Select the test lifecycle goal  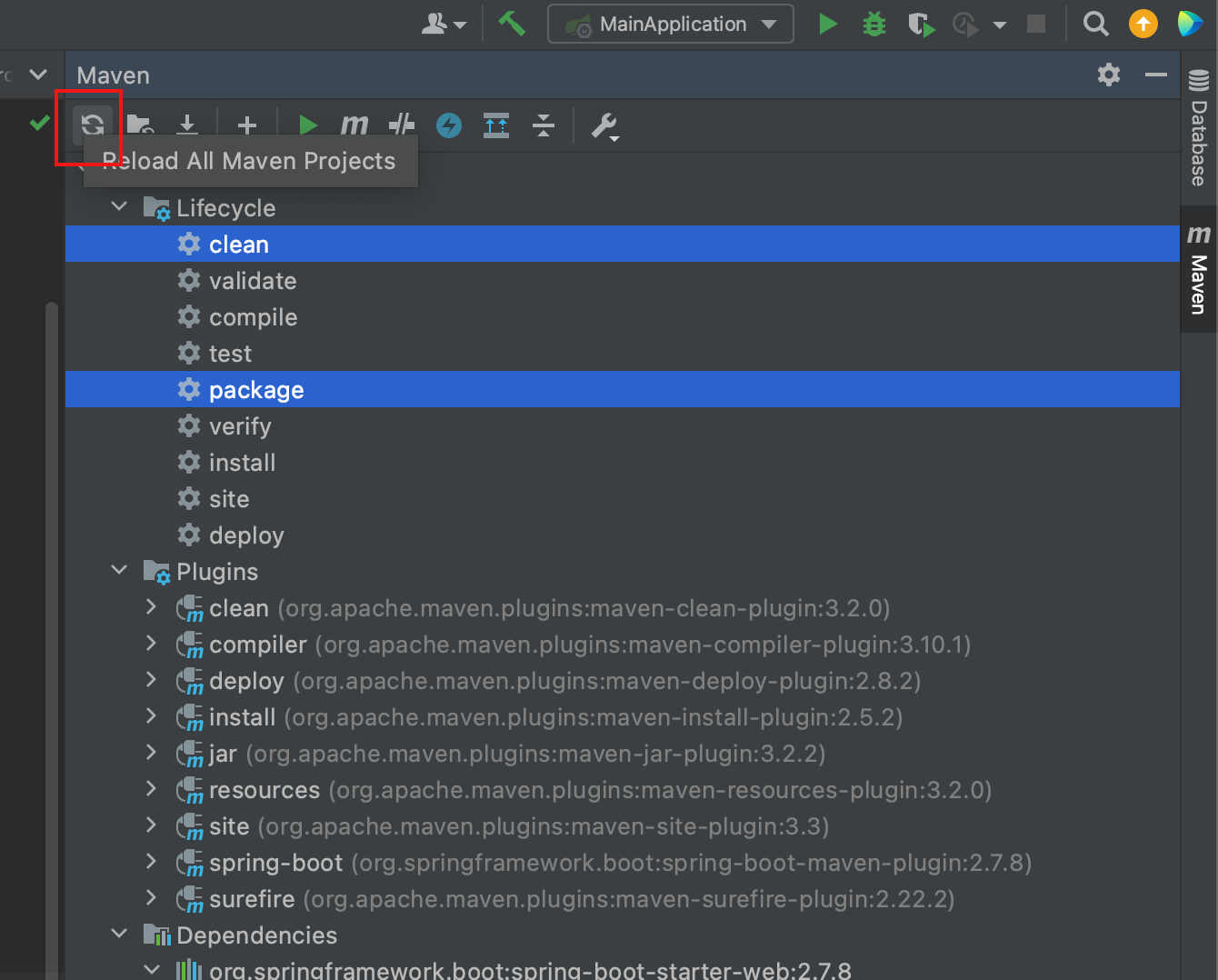pyautogui.click(x=623, y=353)
